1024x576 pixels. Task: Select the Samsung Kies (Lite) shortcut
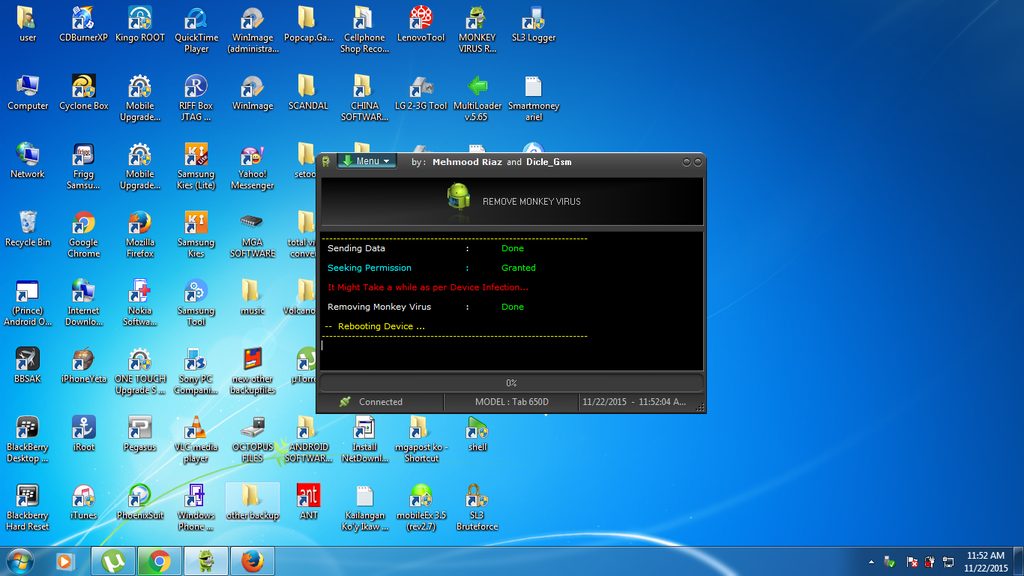click(x=196, y=166)
